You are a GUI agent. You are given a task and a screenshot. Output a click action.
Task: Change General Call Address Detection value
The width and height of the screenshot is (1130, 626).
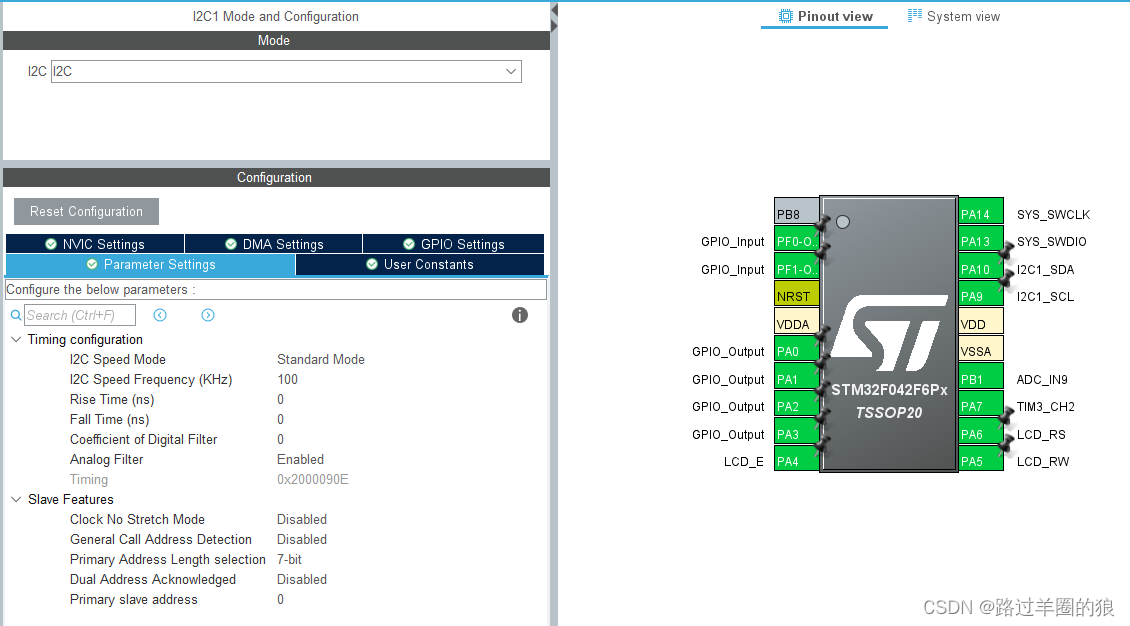click(x=302, y=540)
